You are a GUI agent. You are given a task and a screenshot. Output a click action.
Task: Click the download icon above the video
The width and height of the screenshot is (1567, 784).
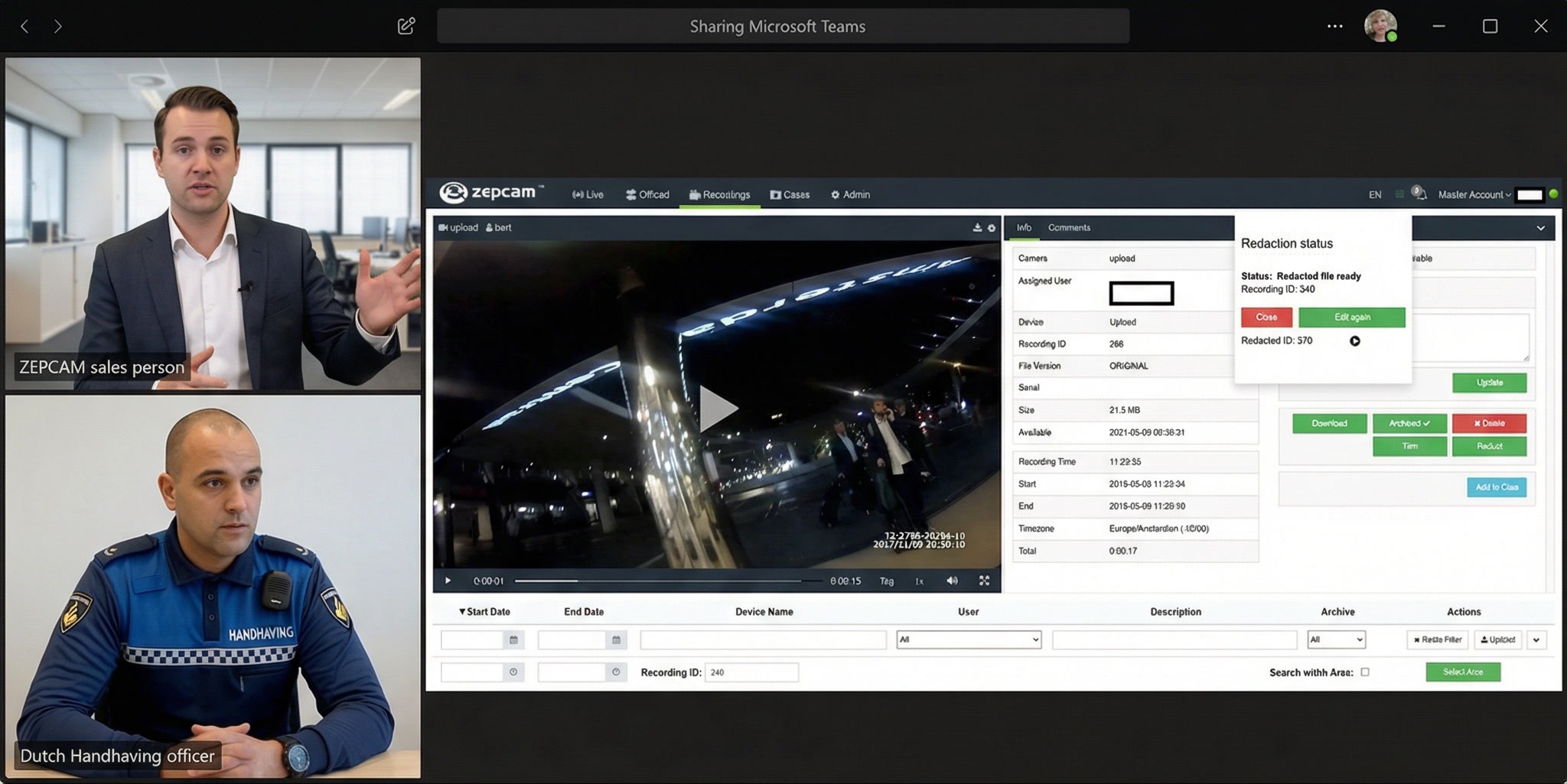point(977,228)
